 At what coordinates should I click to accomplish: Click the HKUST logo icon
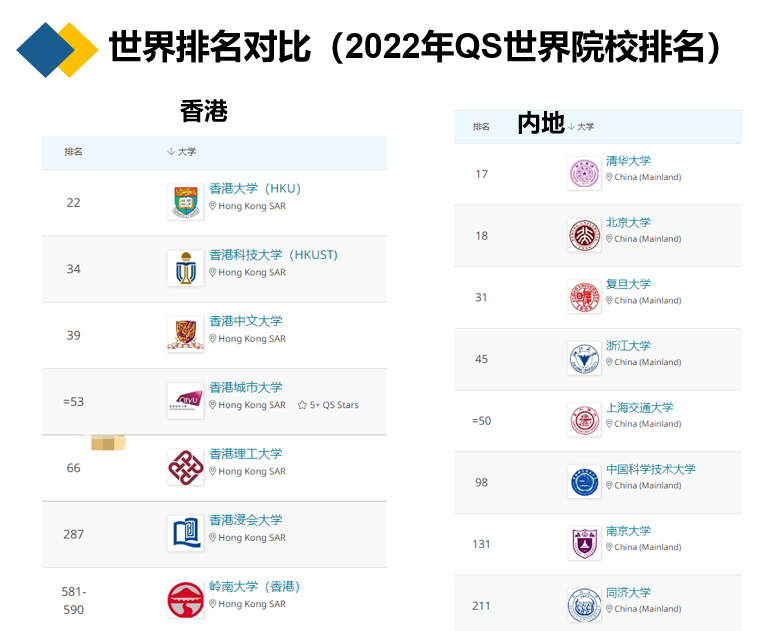coord(186,268)
